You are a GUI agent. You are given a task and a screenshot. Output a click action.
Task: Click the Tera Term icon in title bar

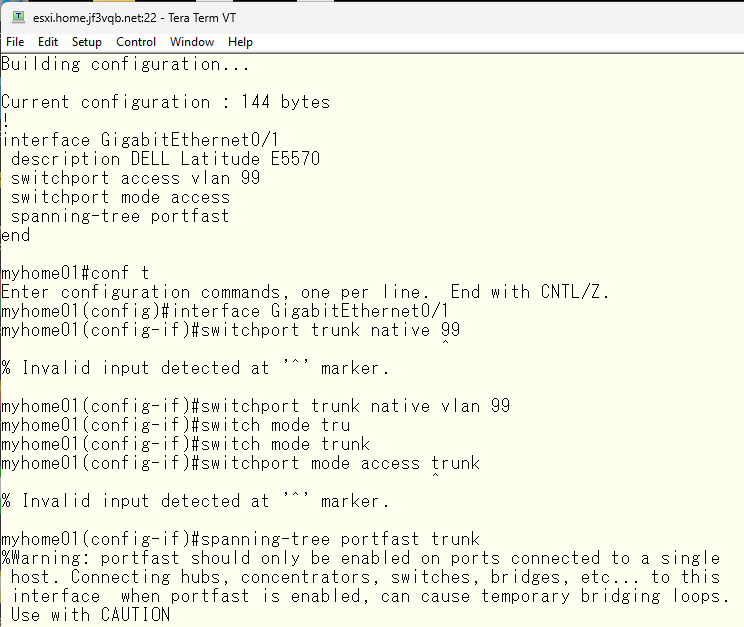(19, 17)
